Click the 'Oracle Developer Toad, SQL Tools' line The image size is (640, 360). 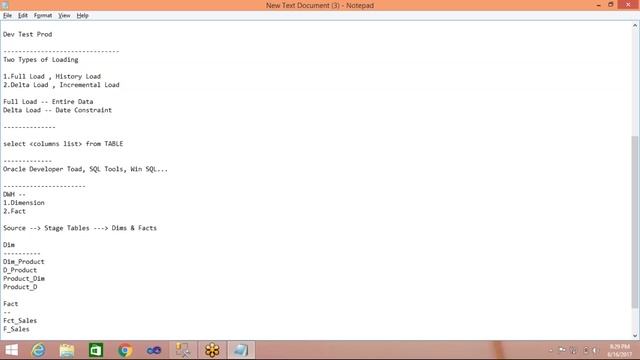tap(85, 169)
